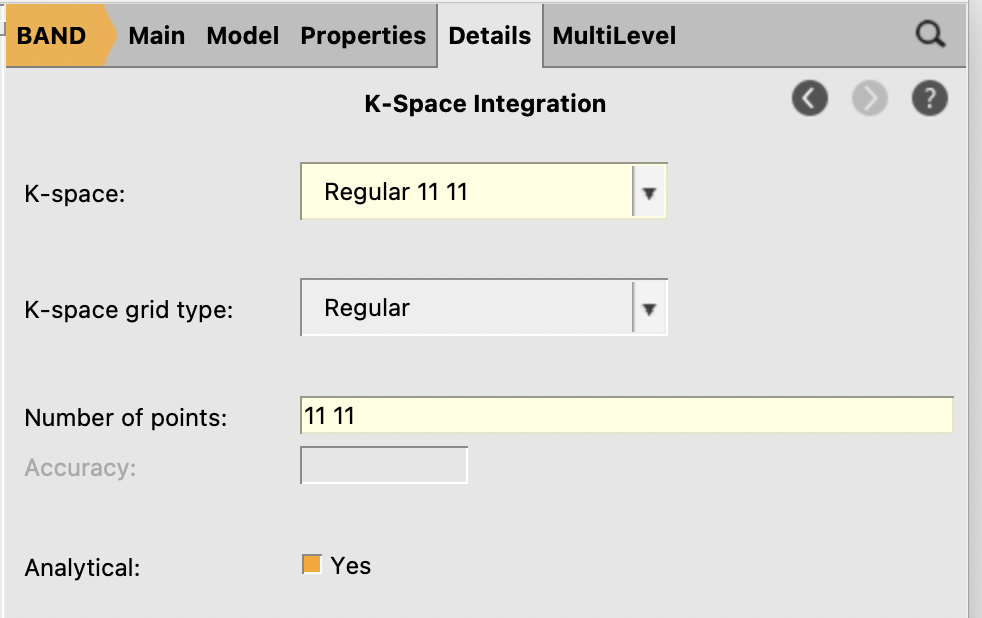Toggle the Analytical option off
Image resolution: width=982 pixels, height=618 pixels.
(x=311, y=565)
